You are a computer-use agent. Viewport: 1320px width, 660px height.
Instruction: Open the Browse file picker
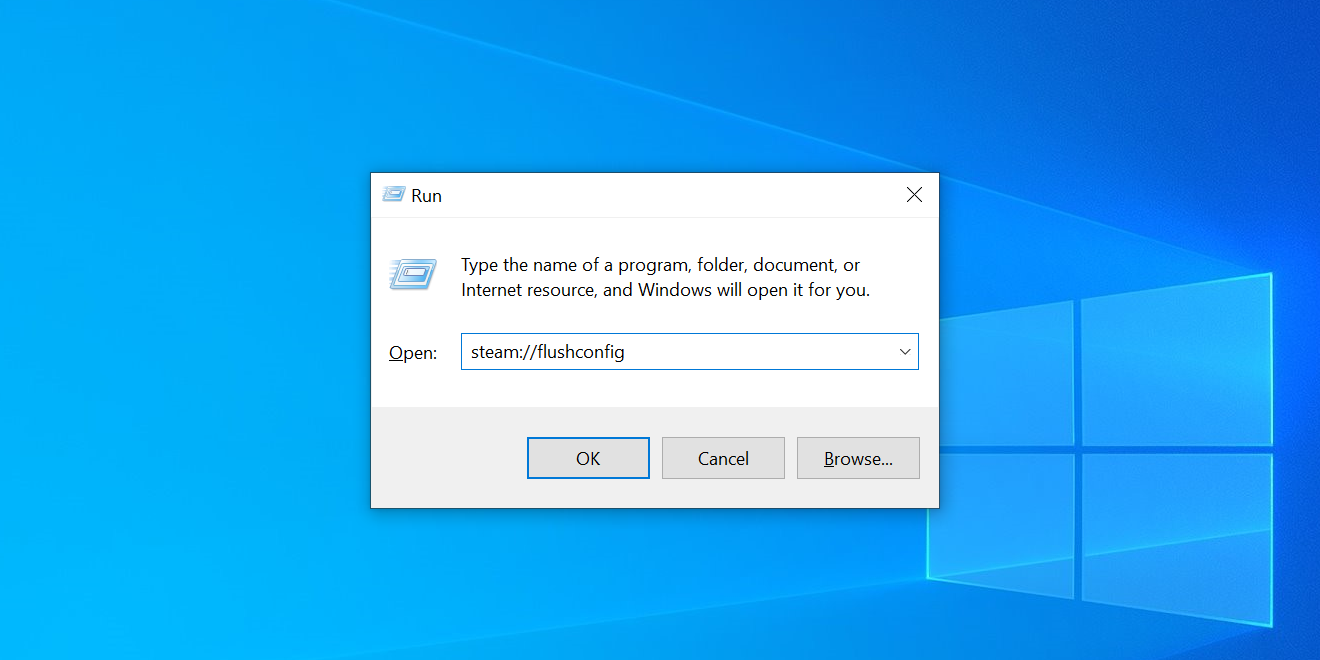click(858, 457)
